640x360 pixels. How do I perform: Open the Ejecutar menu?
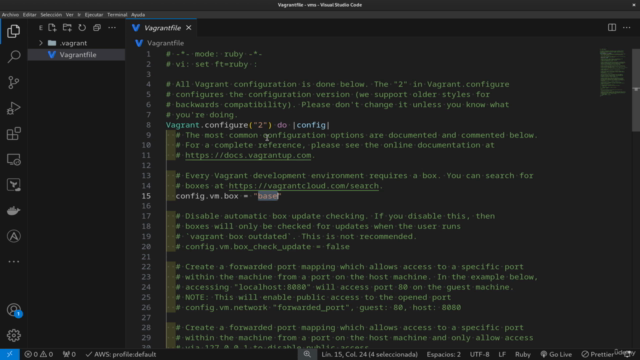94,15
